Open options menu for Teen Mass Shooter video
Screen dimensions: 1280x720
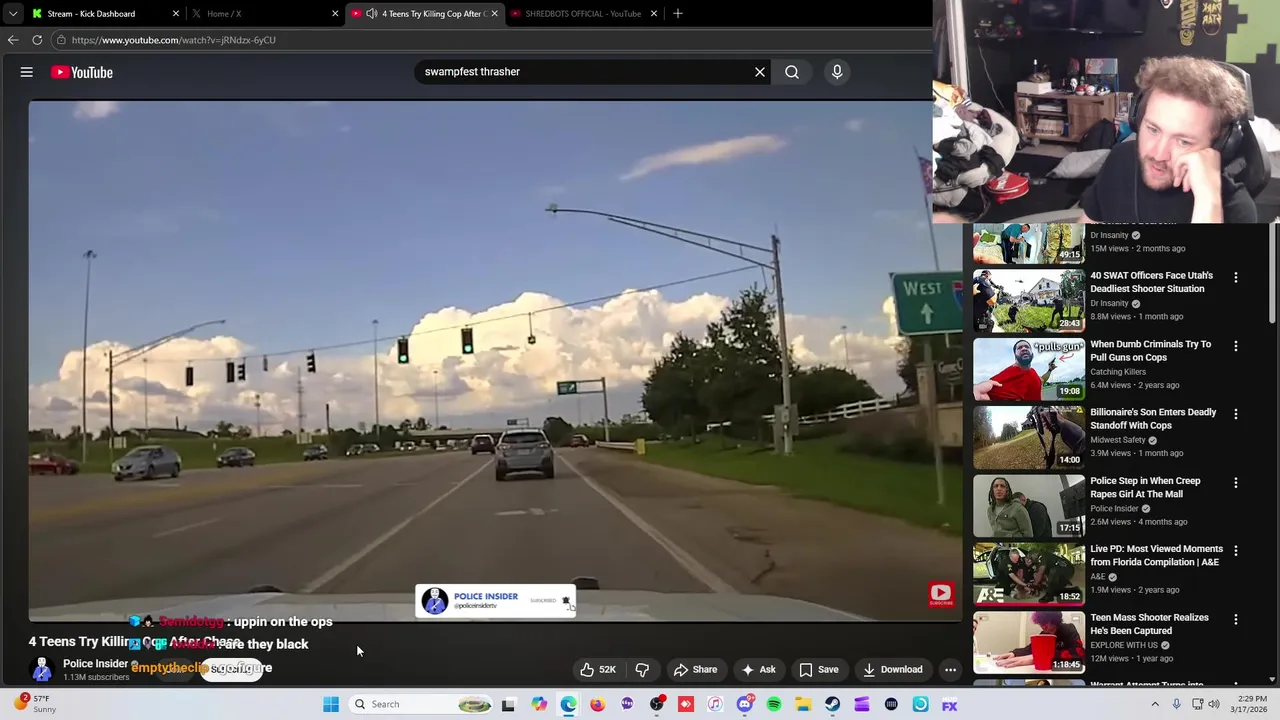[1236, 619]
